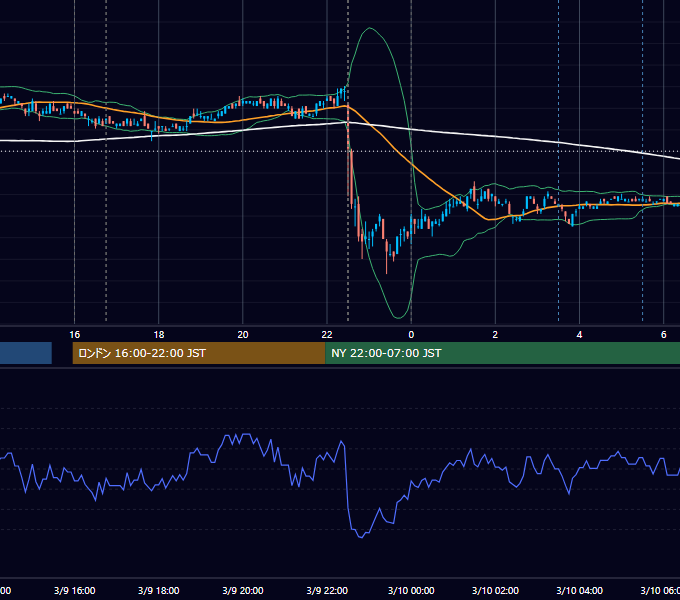Click the hour 16 axis label
This screenshot has height=600, width=680.
[75, 334]
